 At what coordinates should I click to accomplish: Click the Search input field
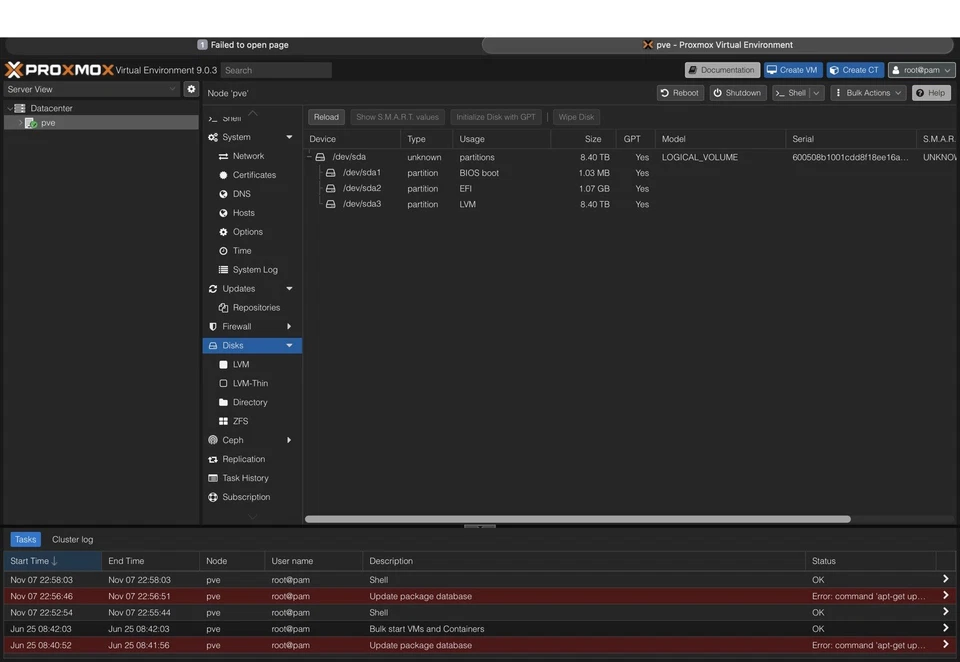click(276, 70)
